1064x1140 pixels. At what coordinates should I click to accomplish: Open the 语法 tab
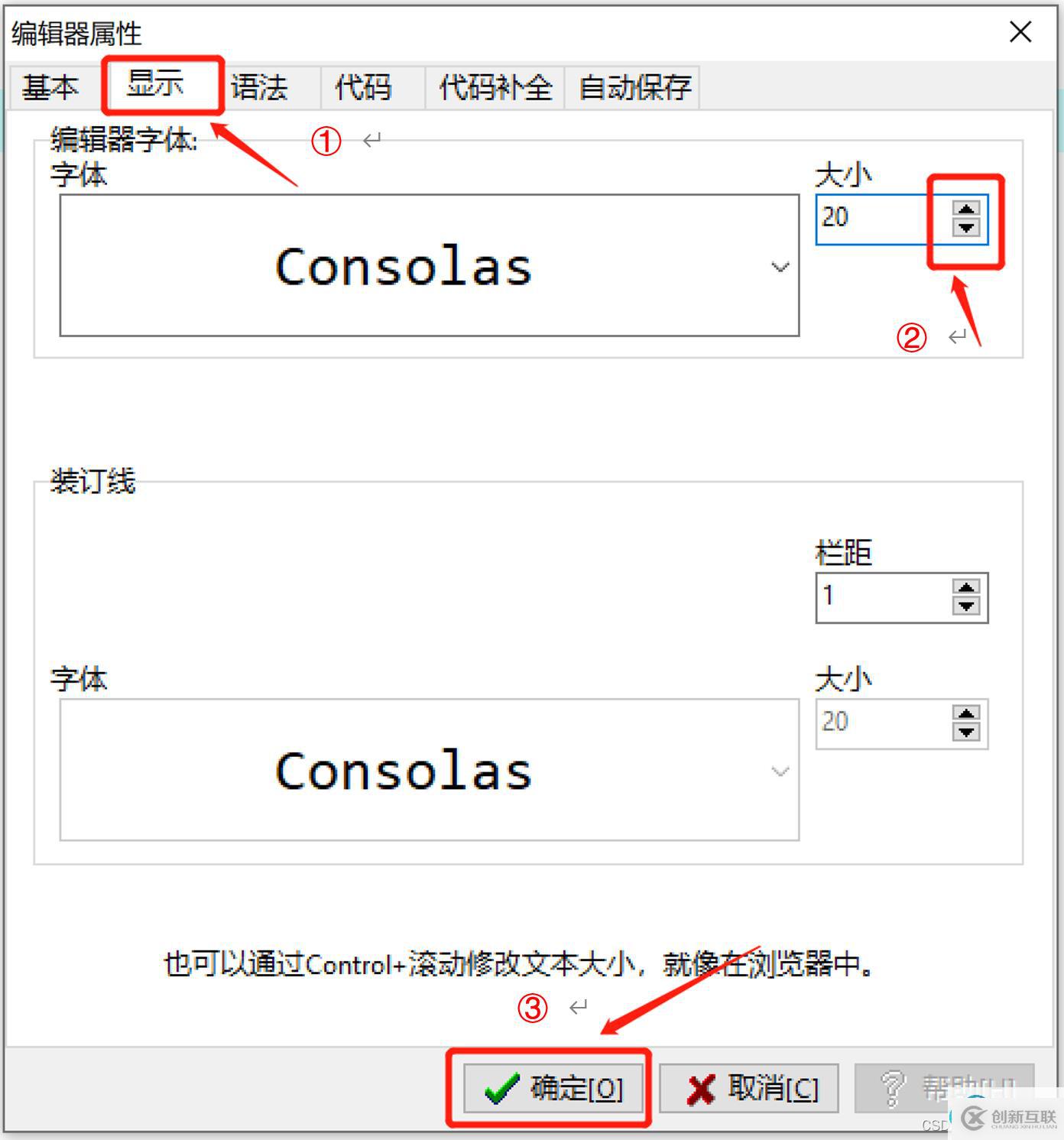pos(260,87)
